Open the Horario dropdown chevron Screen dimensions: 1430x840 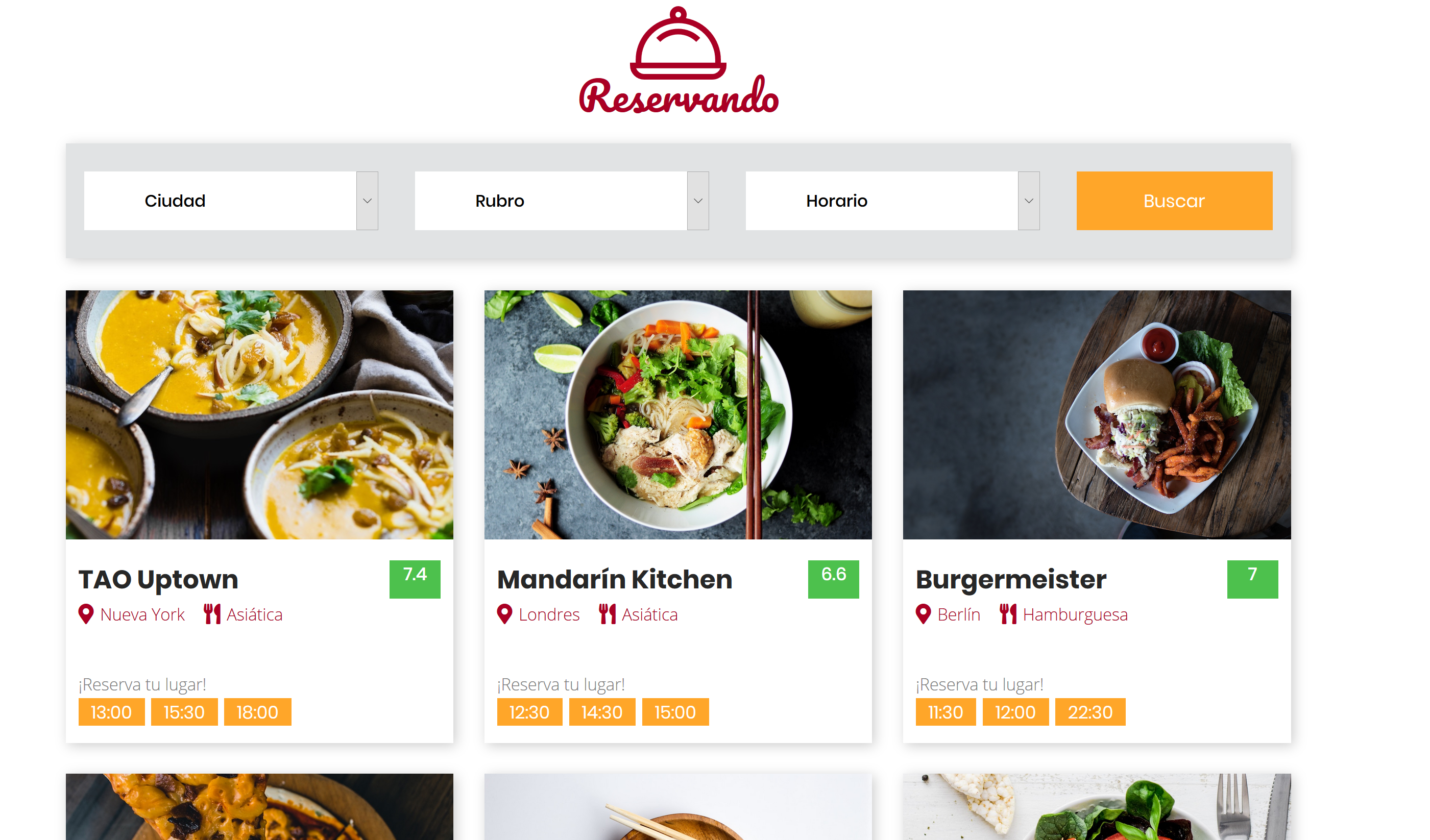[x=1029, y=201]
